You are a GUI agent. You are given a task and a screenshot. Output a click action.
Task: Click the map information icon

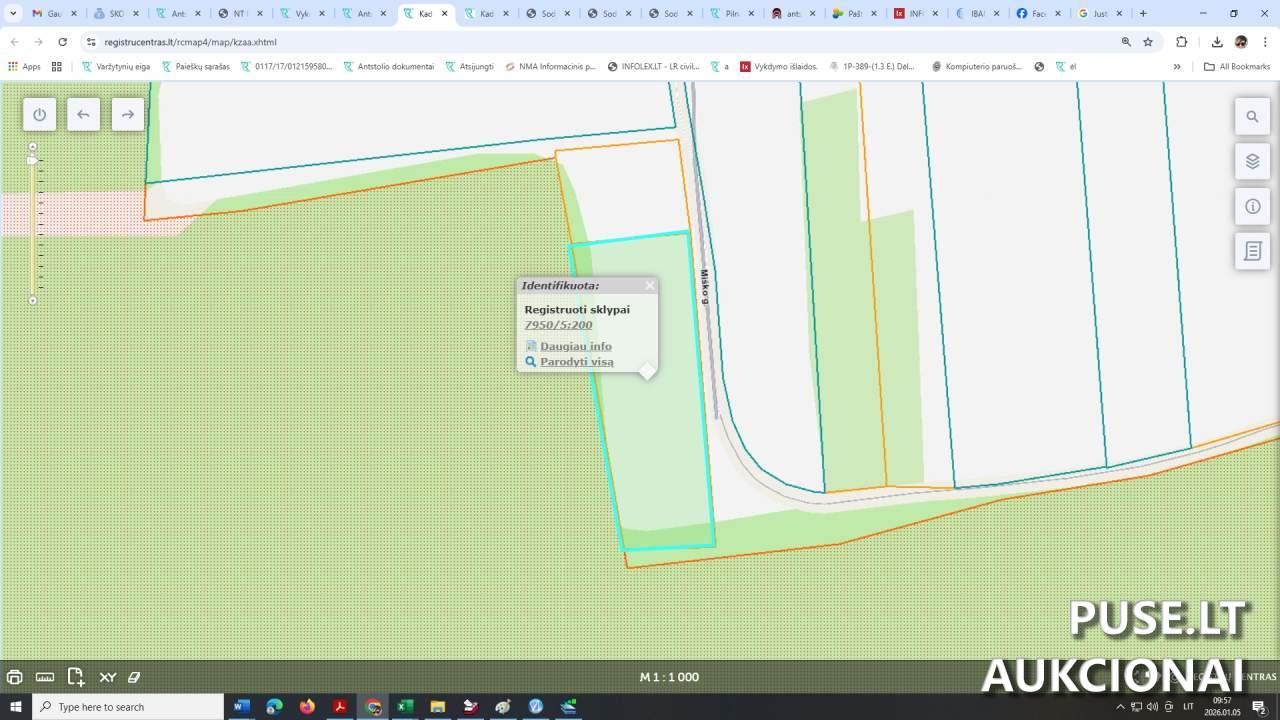[x=1252, y=207]
